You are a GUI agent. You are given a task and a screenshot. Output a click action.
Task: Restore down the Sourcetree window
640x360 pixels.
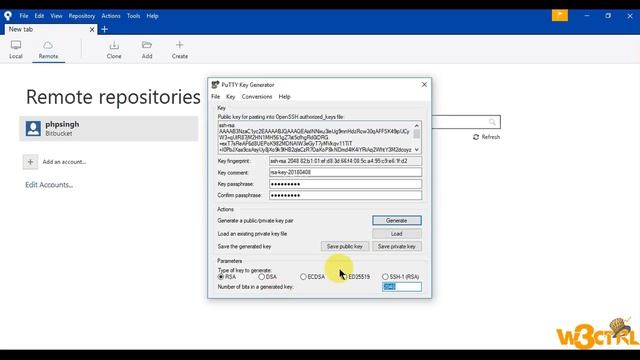[x=608, y=16]
